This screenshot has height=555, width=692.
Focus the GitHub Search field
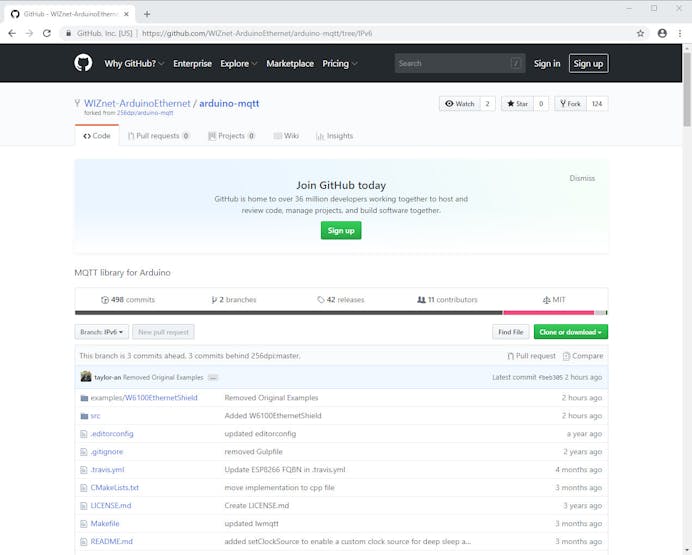(459, 64)
